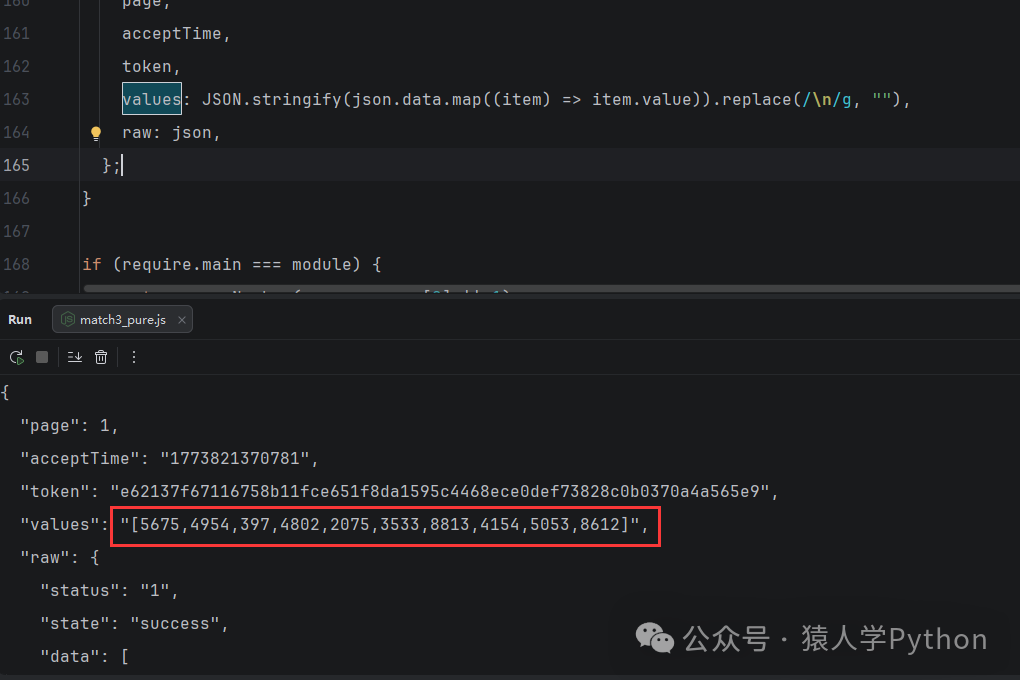This screenshot has height=680, width=1020.
Task: Click the values array "[5675,4954,397,...]" in the output
Action: click(380, 524)
